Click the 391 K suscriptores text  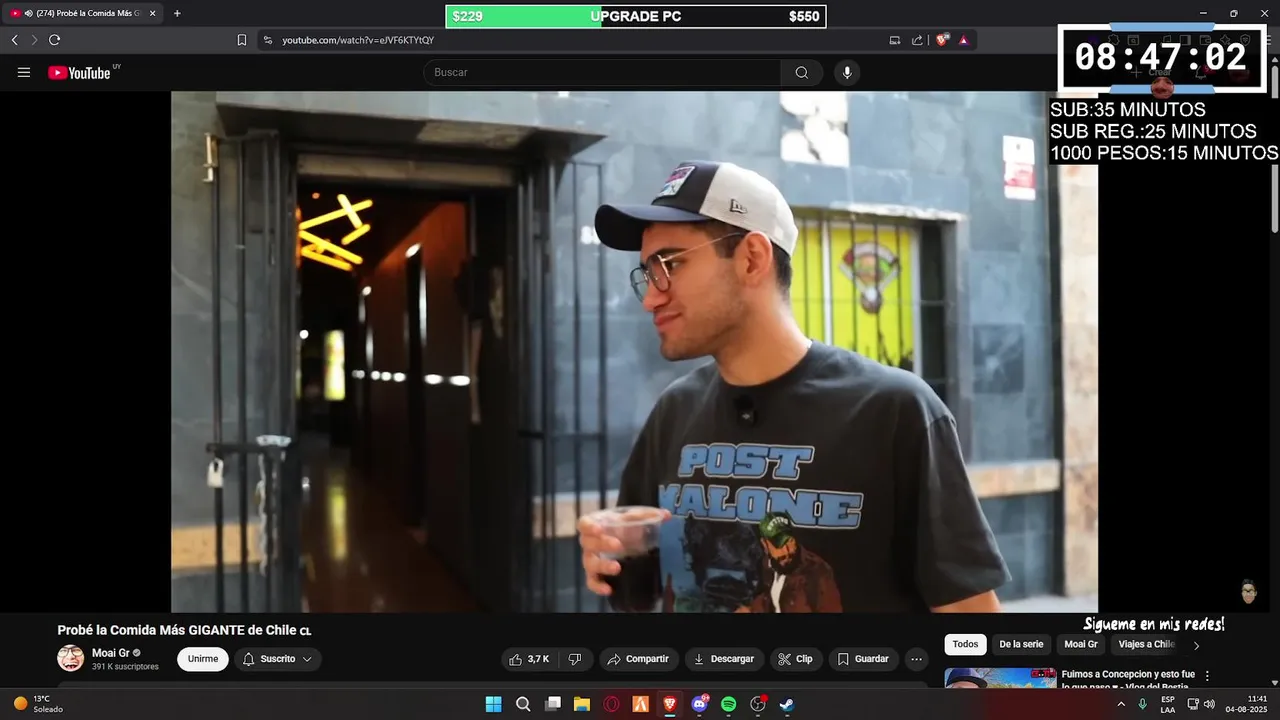(x=125, y=667)
